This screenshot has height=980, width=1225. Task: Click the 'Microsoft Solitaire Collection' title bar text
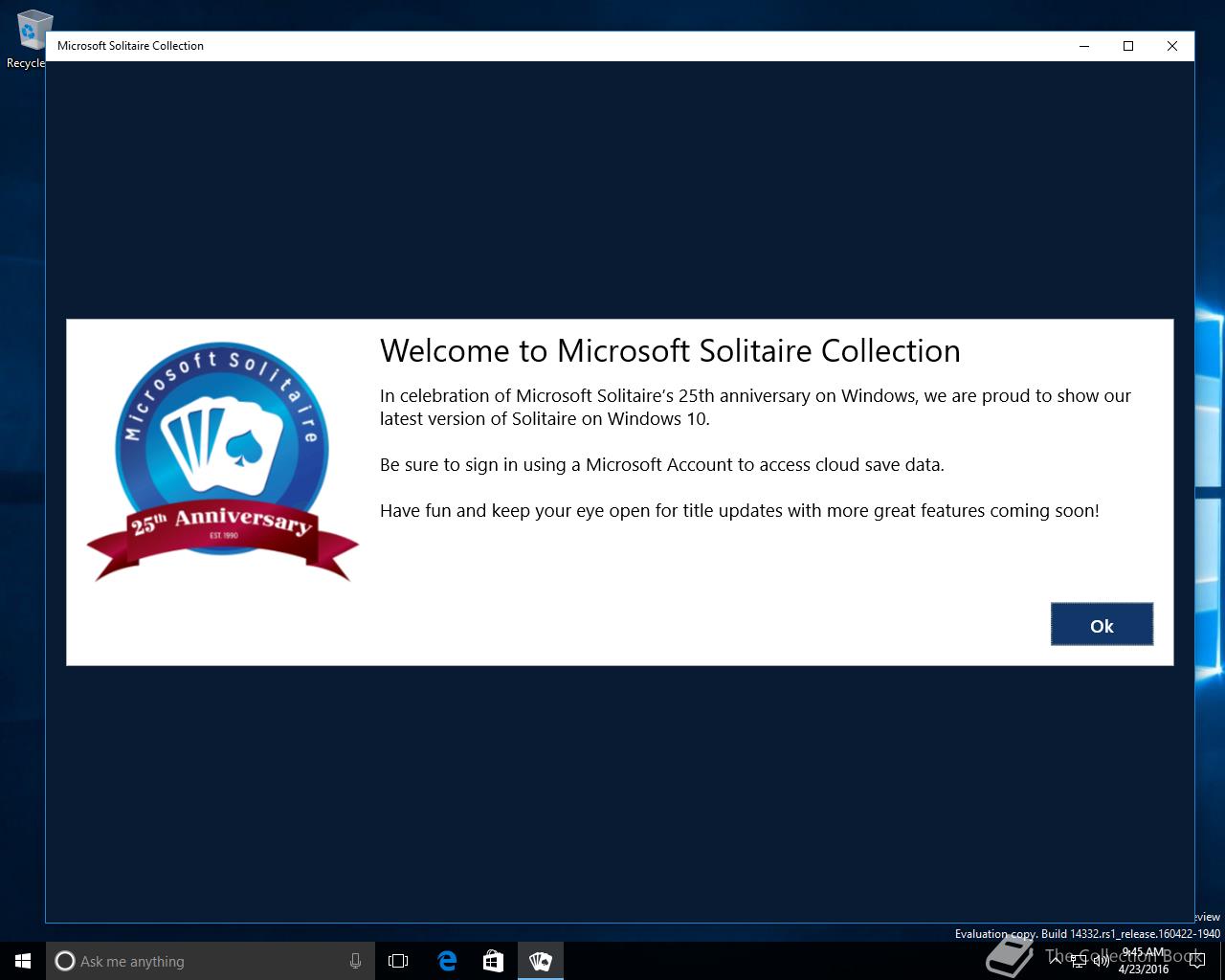pyautogui.click(x=130, y=46)
